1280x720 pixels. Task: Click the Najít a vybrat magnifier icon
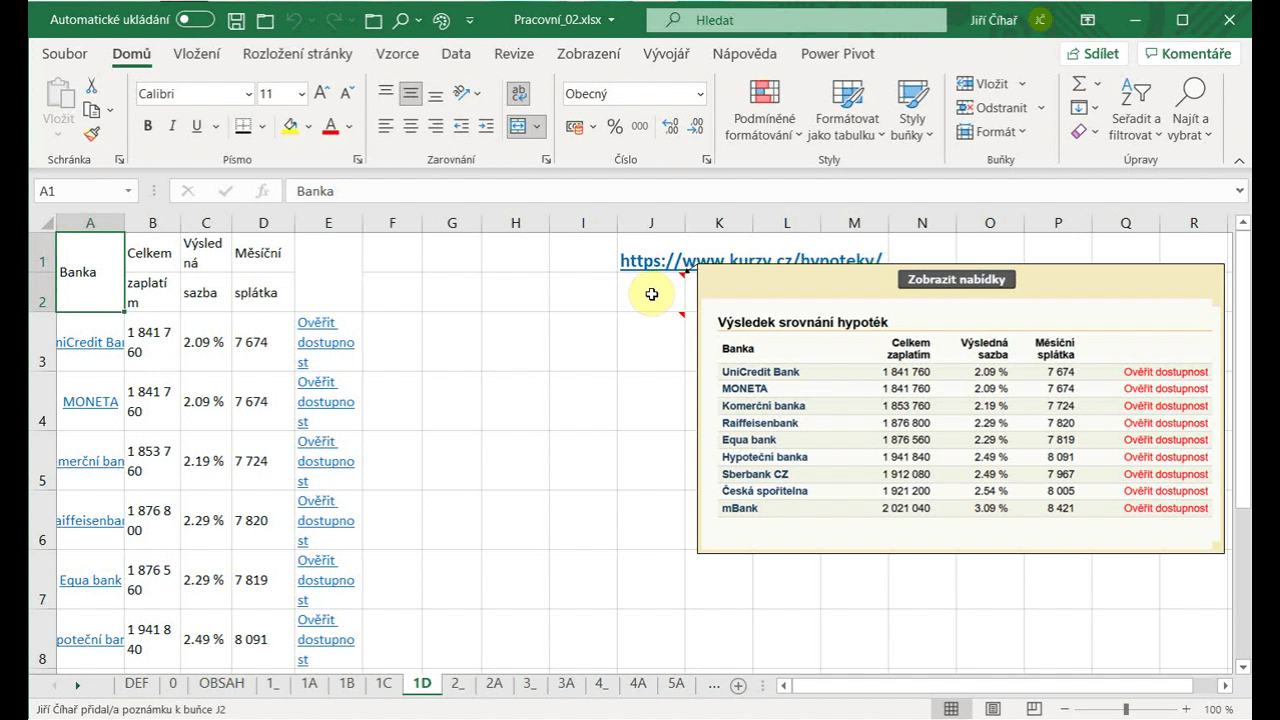[1190, 92]
